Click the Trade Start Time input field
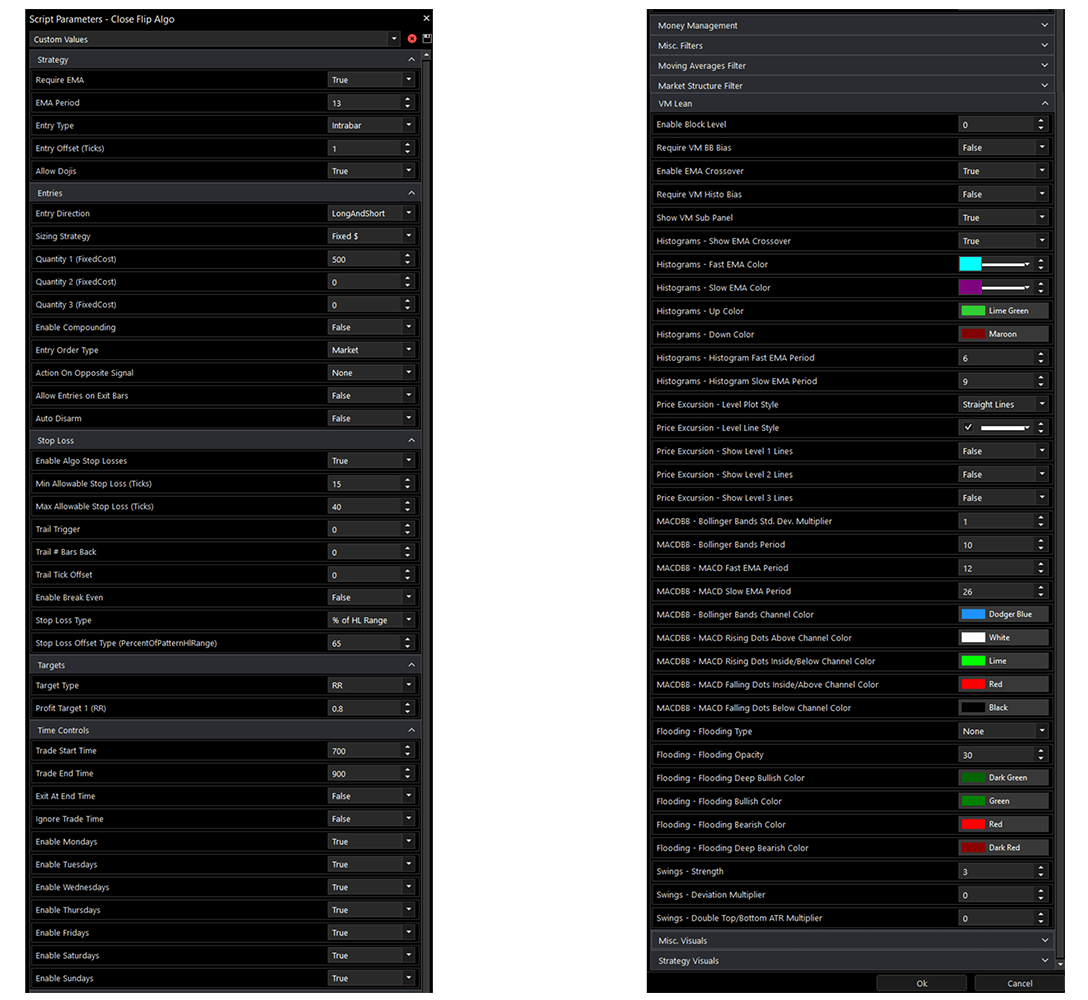 click(363, 751)
